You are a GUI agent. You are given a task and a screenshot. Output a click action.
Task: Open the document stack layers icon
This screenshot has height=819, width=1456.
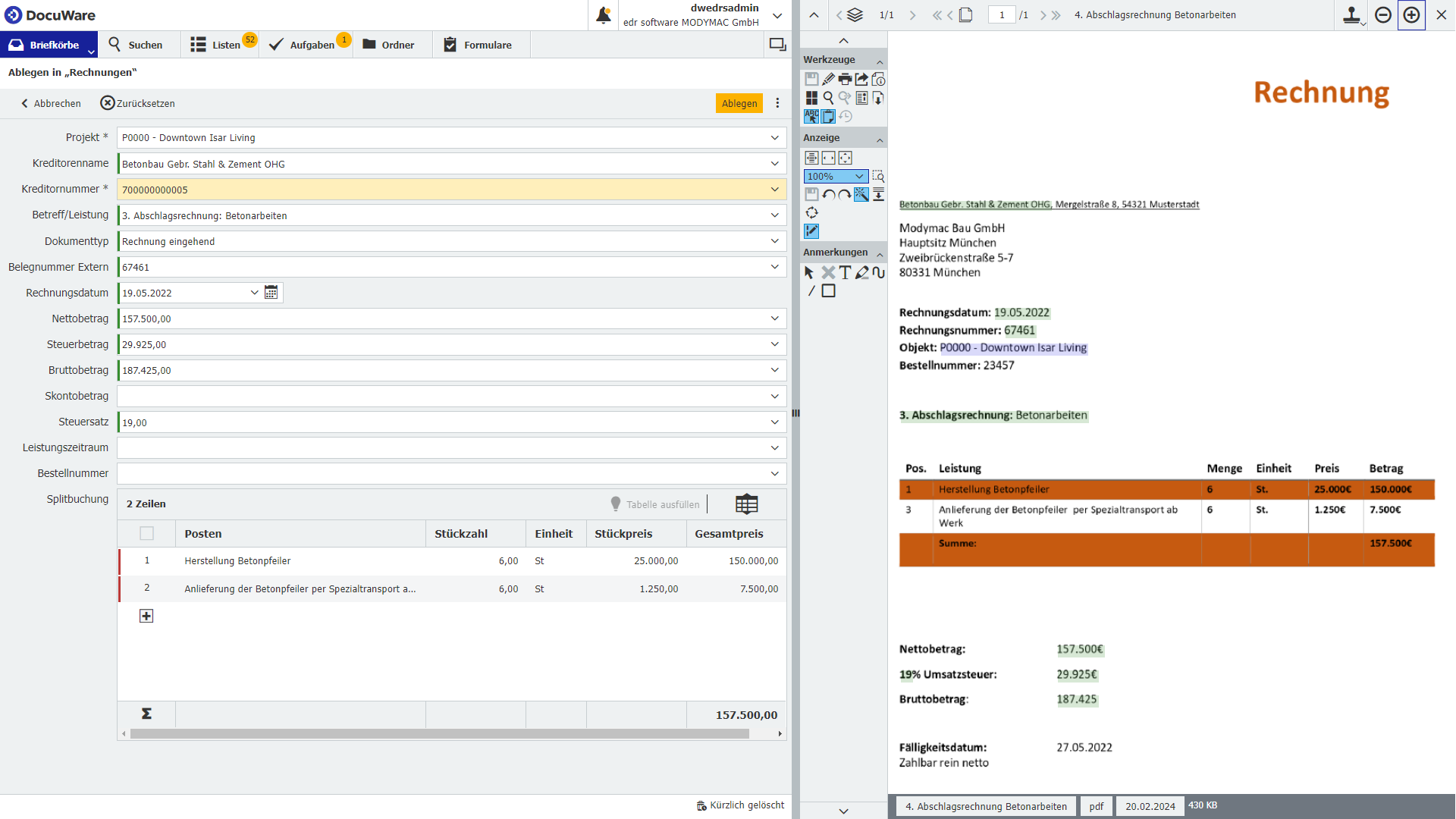[855, 15]
